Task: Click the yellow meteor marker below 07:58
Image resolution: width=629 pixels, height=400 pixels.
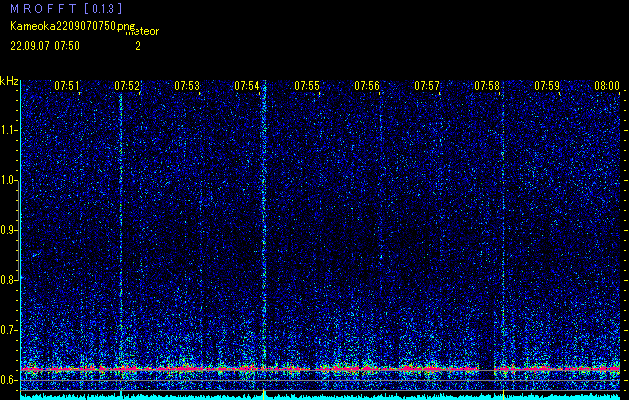Action: click(503, 394)
